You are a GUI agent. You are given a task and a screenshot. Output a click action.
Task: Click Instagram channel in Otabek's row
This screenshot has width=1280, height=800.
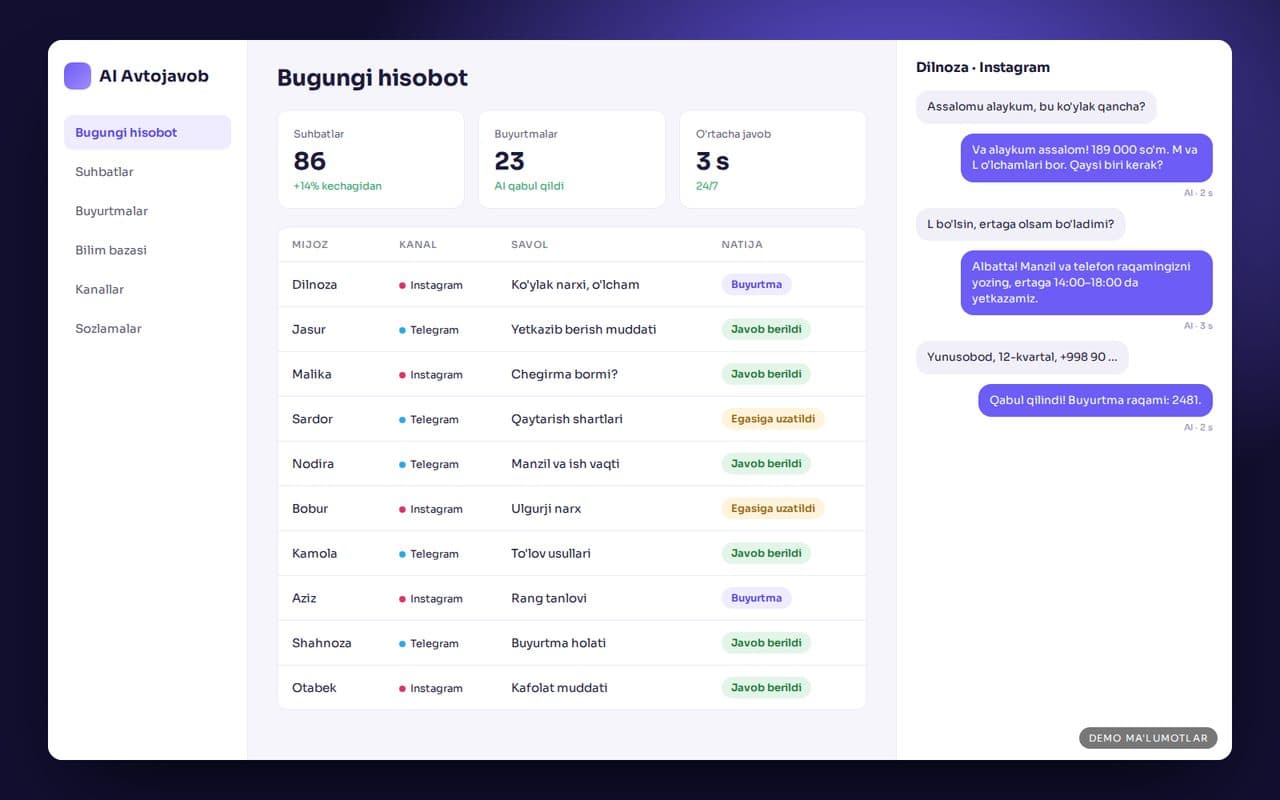coord(431,688)
